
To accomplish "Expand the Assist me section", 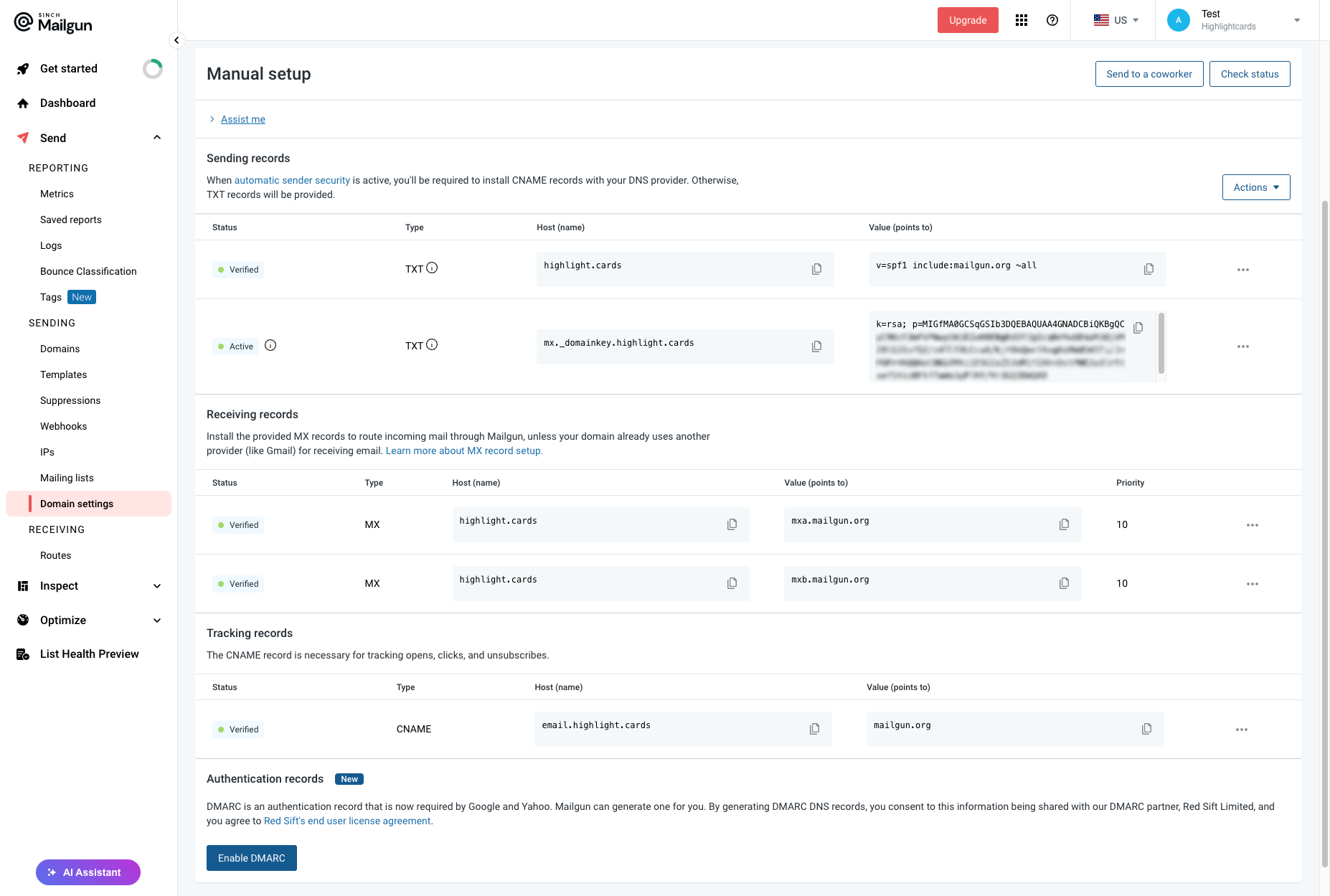I will pos(242,119).
